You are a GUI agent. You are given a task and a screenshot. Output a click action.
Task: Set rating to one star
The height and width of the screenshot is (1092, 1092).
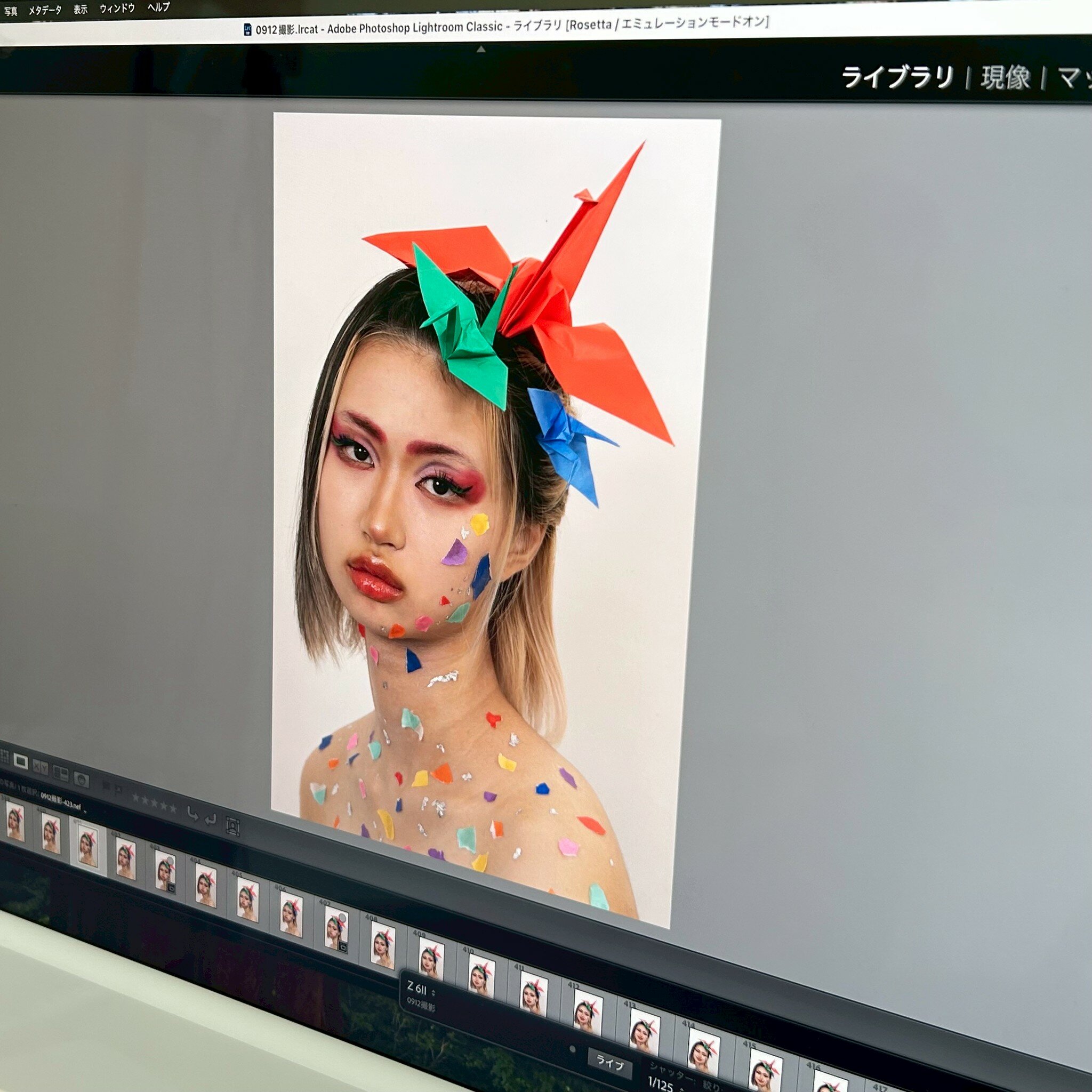pyautogui.click(x=135, y=798)
